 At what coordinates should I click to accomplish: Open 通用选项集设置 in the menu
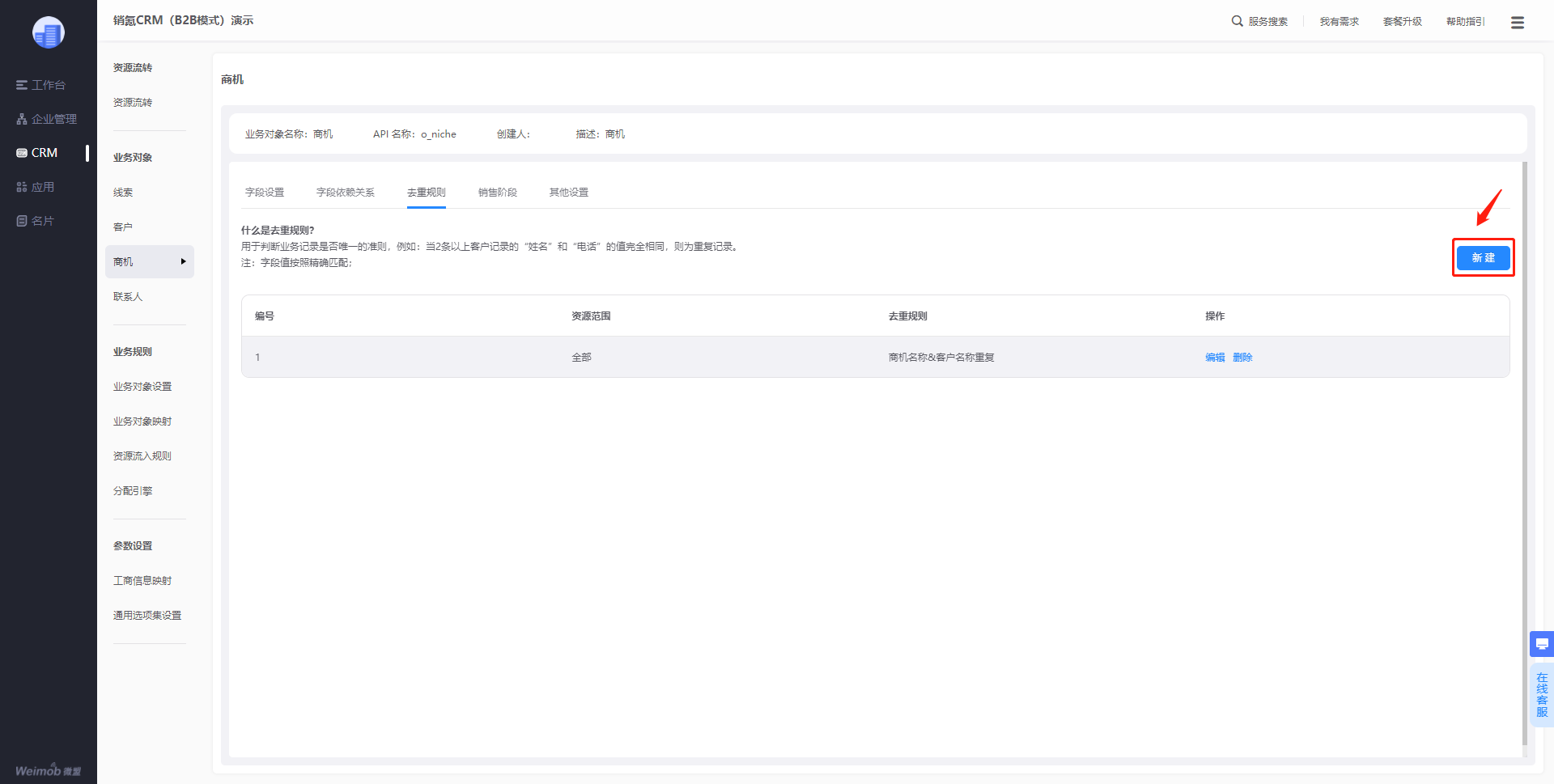coord(147,616)
